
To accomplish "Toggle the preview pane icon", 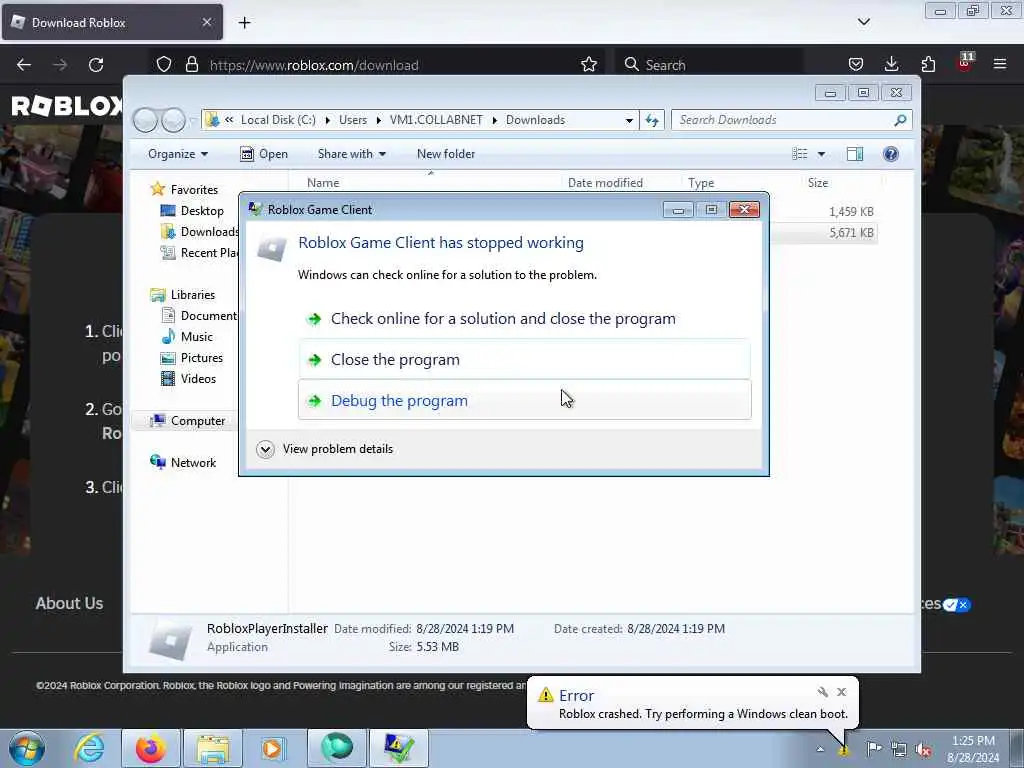I will [x=855, y=154].
